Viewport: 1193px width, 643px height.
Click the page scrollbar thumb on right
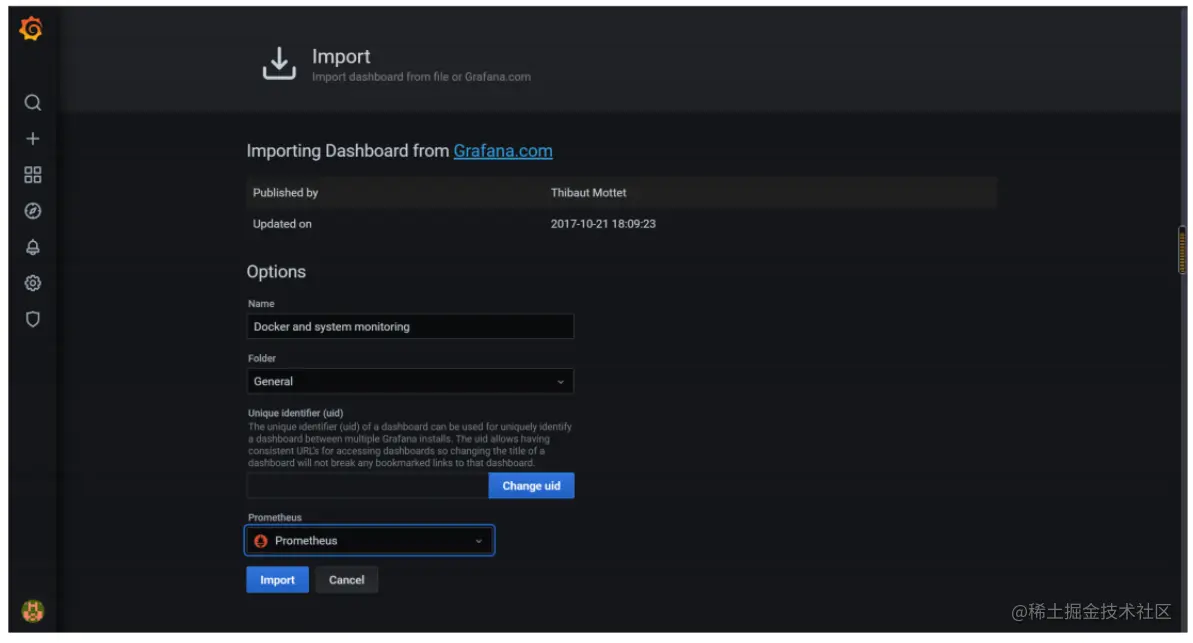click(1182, 249)
